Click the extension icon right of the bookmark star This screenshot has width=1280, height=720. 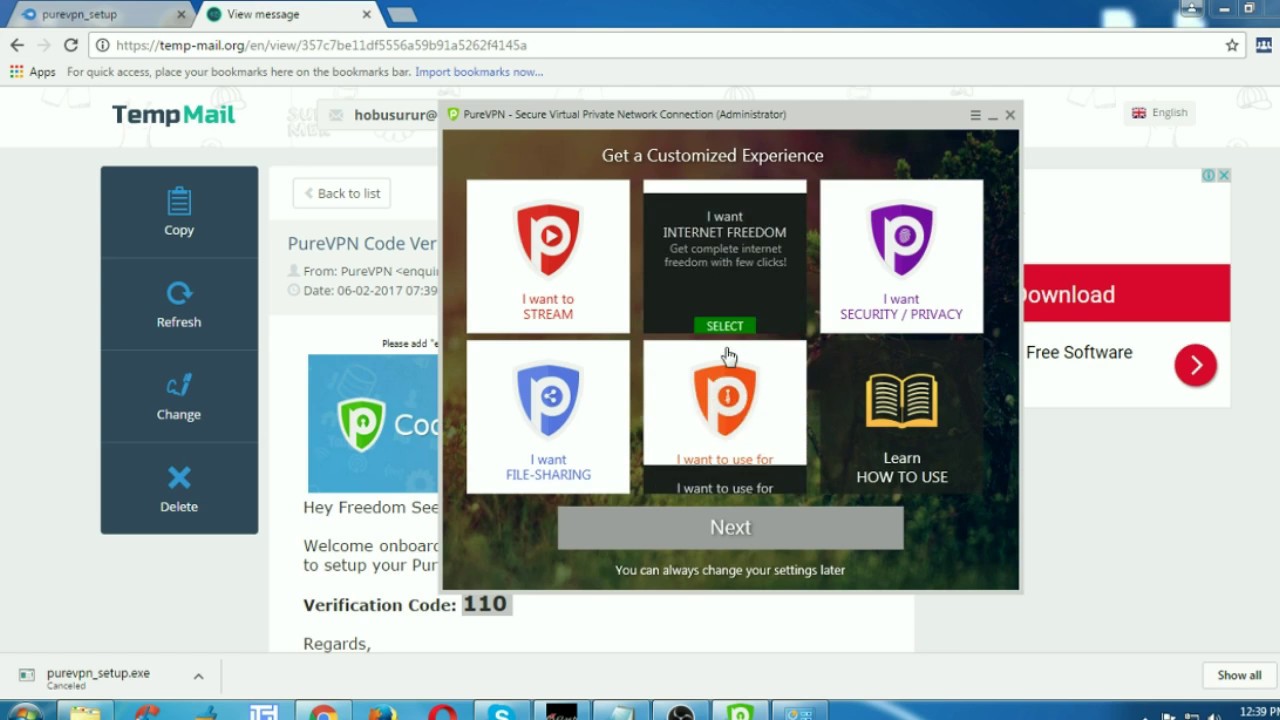pos(1264,45)
